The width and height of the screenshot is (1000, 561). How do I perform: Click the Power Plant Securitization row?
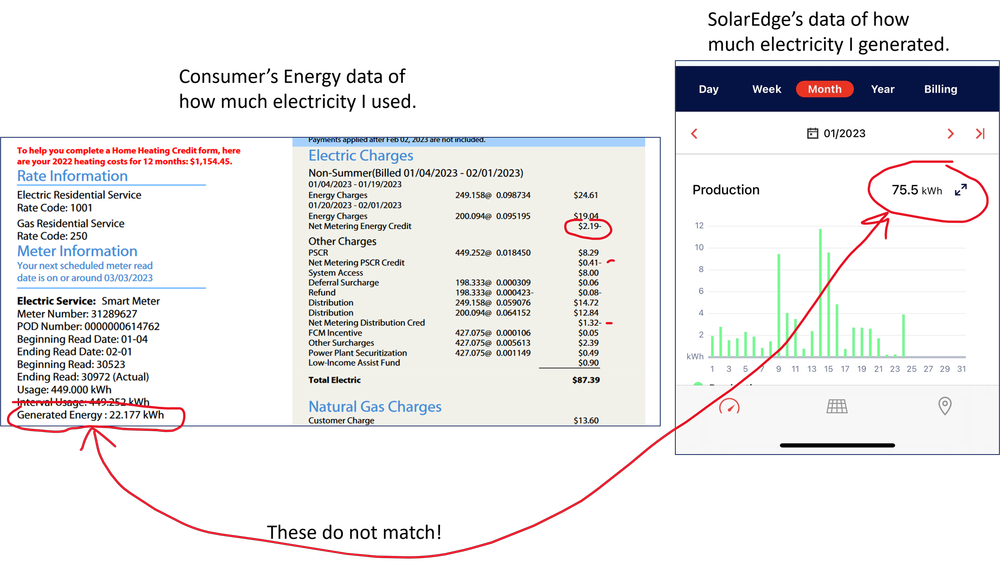point(453,353)
